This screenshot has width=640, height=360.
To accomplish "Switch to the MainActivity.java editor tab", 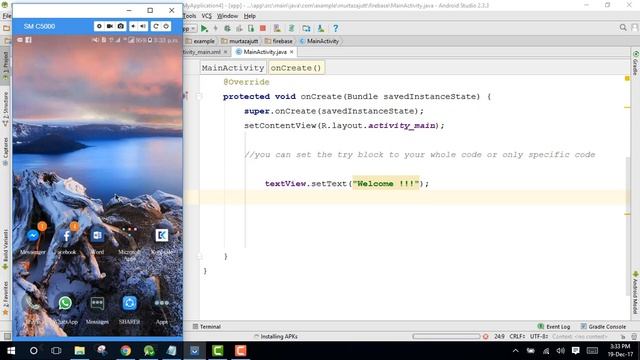I will point(265,52).
